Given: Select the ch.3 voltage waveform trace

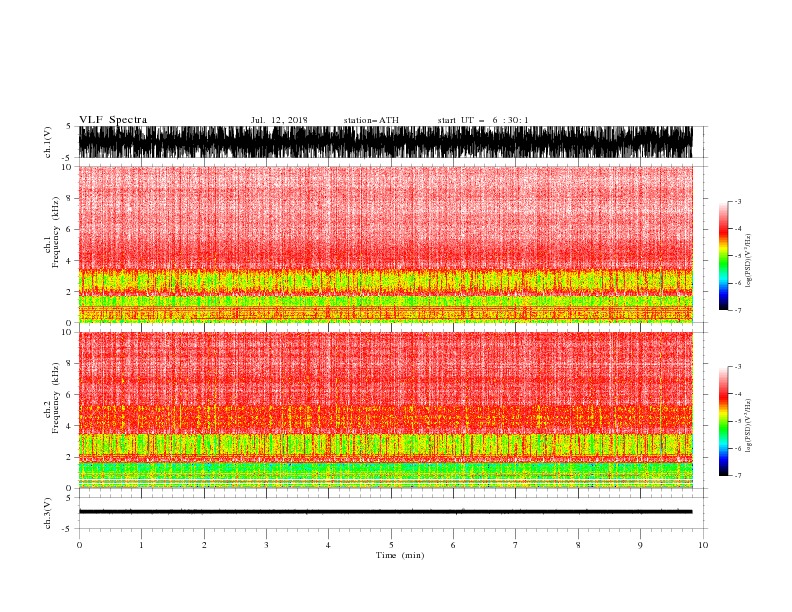Looking at the screenshot, I should [x=386, y=512].
